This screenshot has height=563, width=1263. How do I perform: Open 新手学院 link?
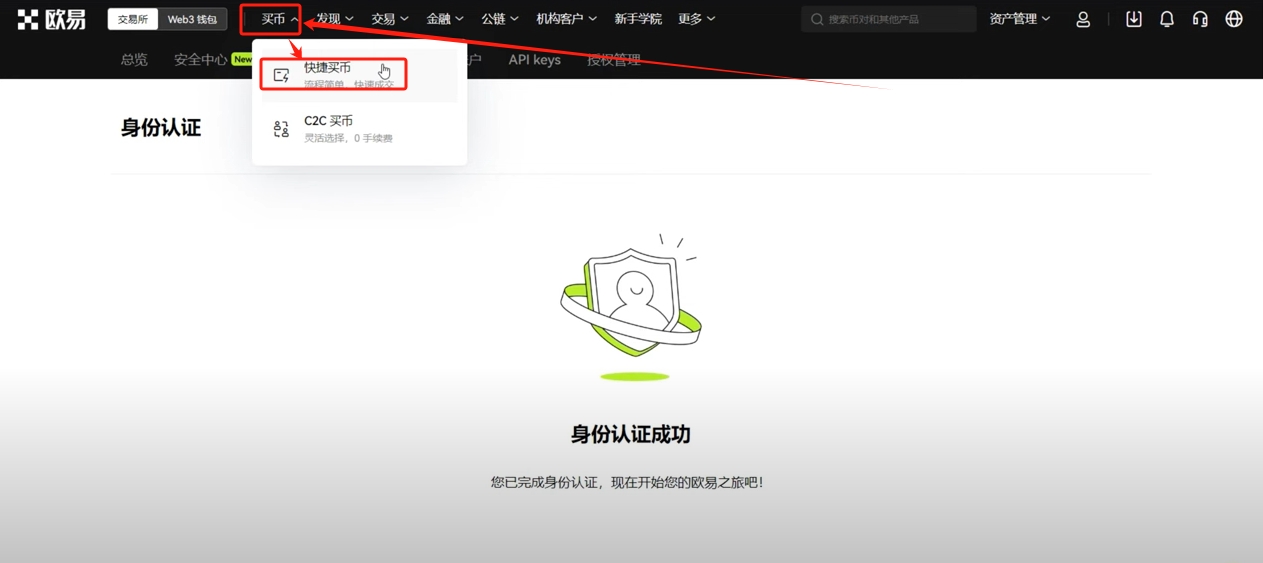point(638,19)
